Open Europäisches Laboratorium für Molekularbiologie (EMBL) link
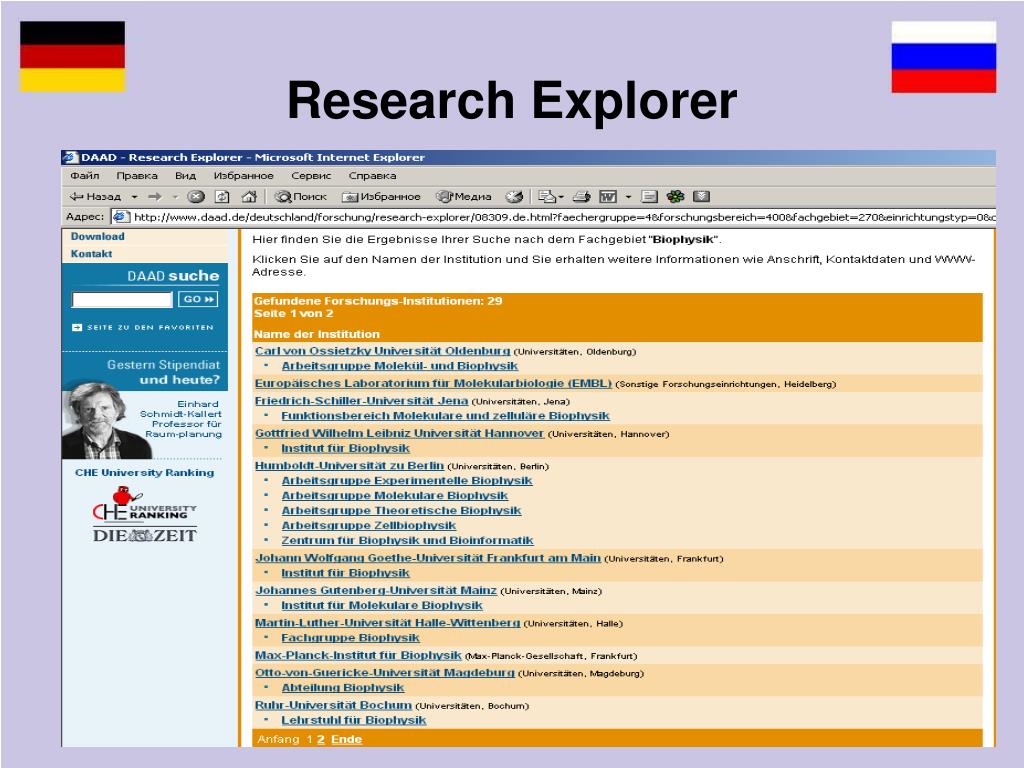This screenshot has width=1024, height=768. [x=433, y=383]
